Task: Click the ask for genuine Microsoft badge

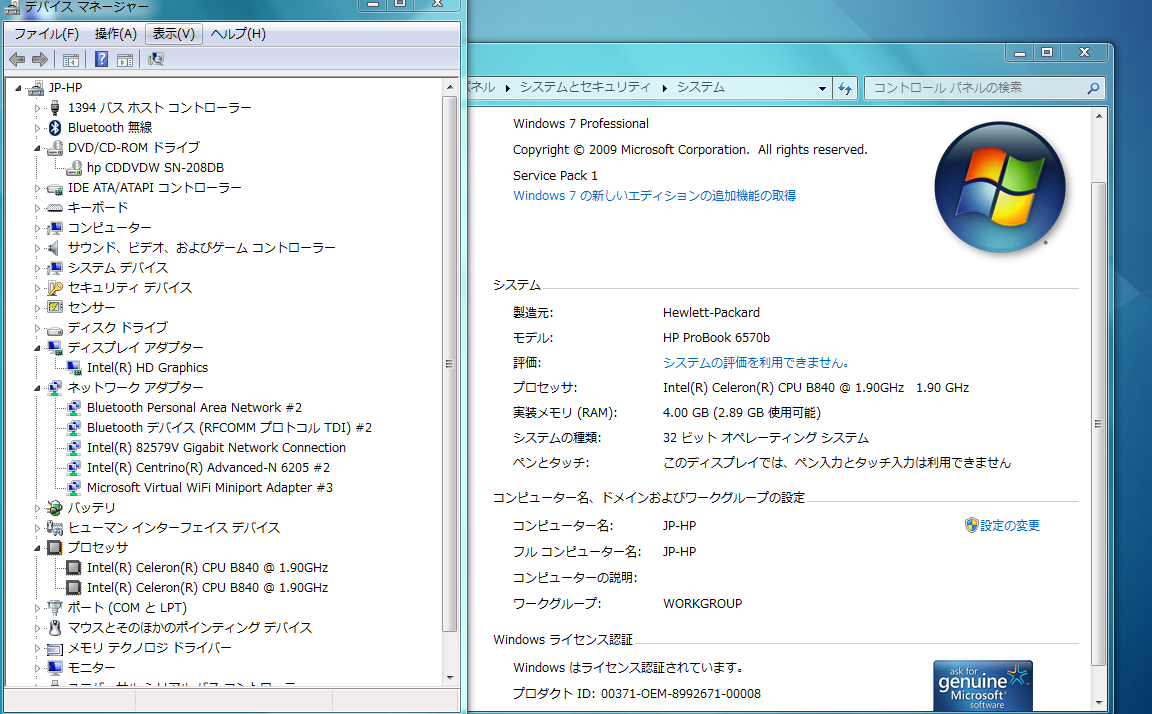Action: [x=982, y=685]
